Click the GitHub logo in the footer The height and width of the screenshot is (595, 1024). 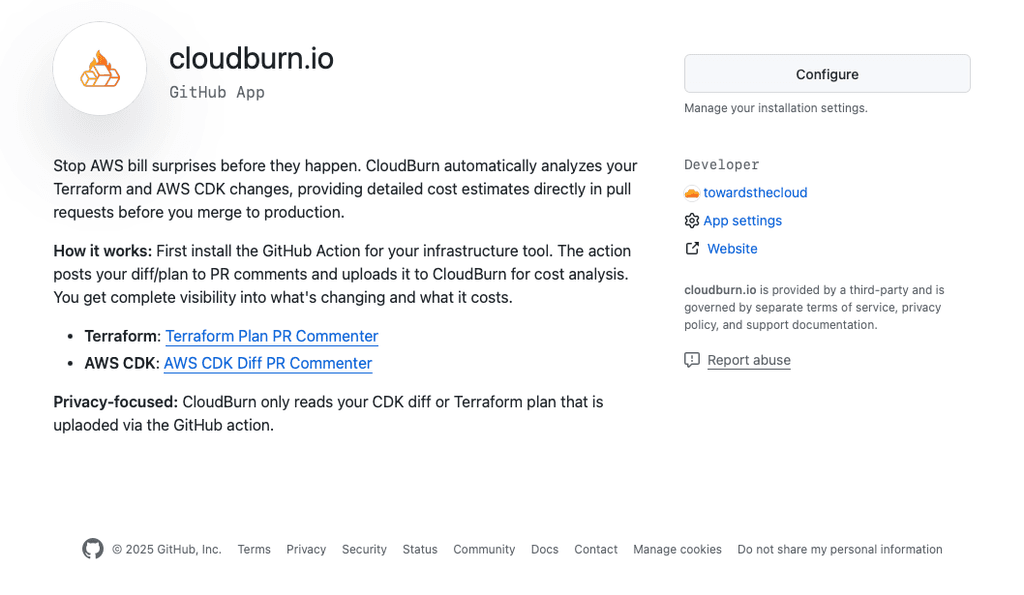pyautogui.click(x=92, y=549)
